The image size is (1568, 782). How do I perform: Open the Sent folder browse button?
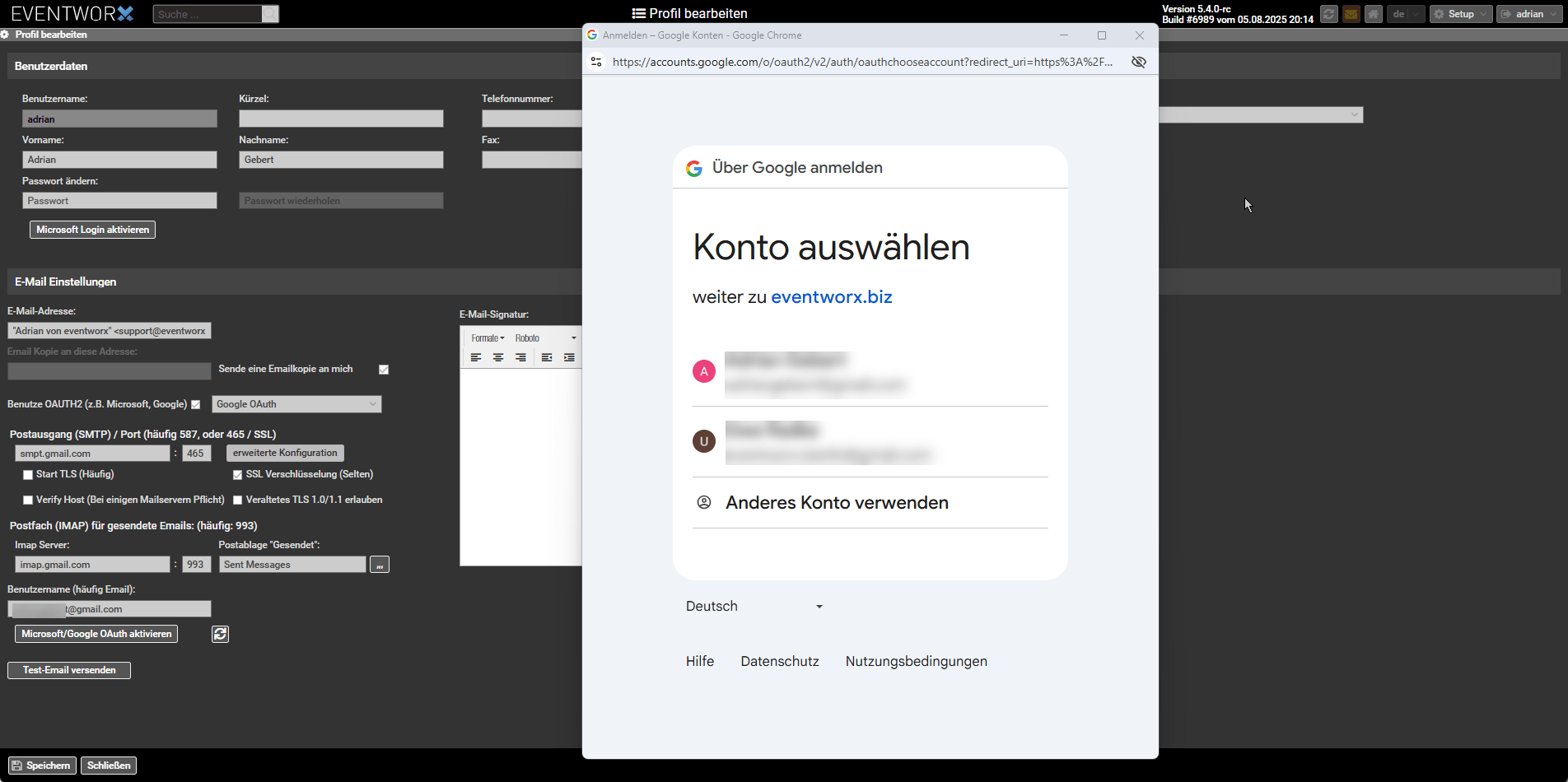380,565
